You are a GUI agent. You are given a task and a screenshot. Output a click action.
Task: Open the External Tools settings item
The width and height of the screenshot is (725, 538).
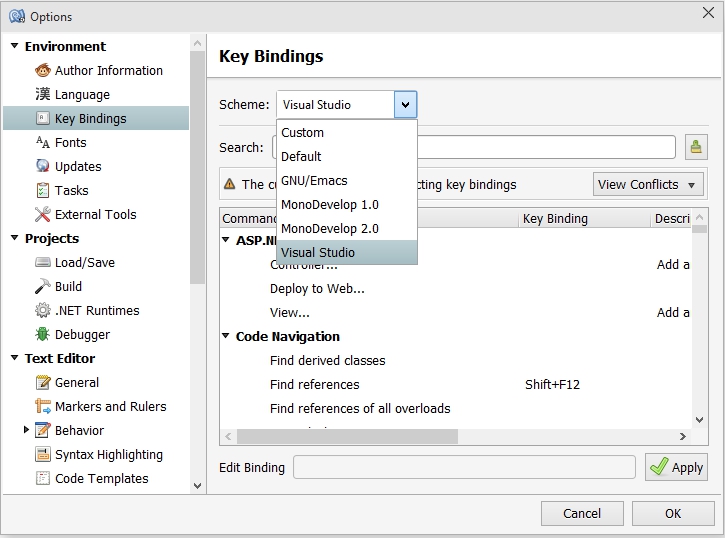(x=96, y=214)
